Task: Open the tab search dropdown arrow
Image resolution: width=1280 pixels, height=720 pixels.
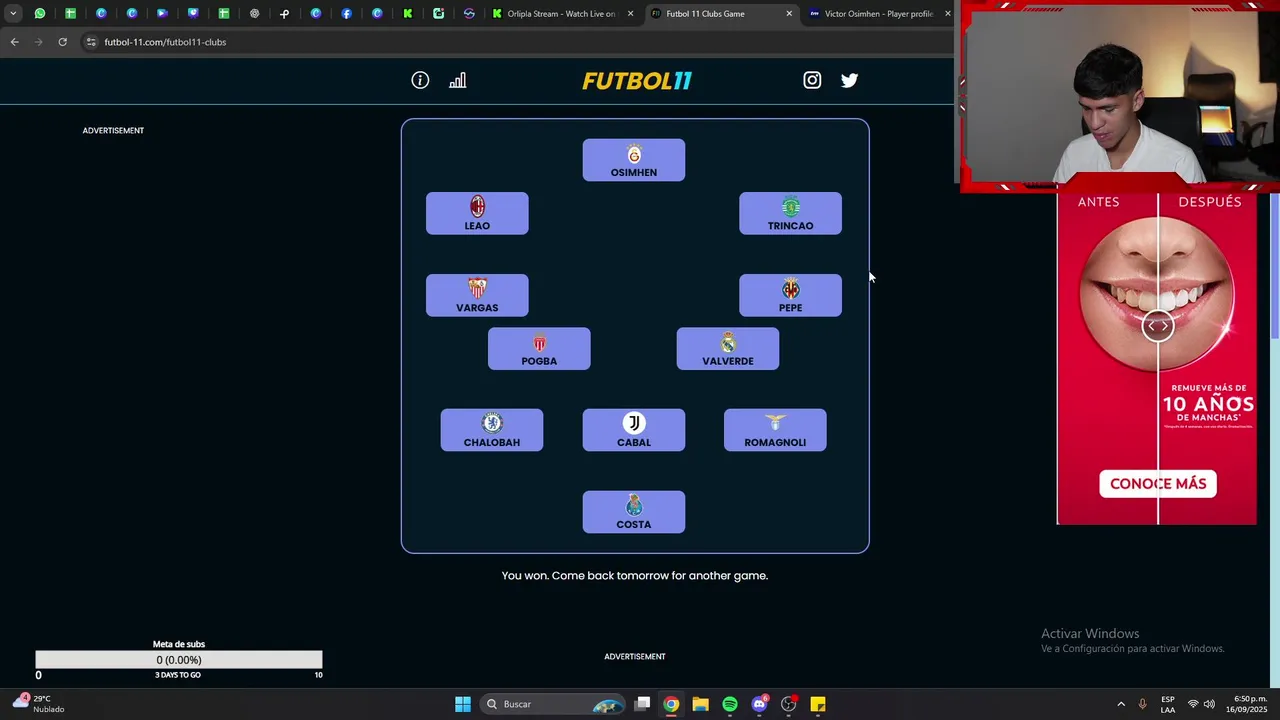Action: (x=13, y=14)
